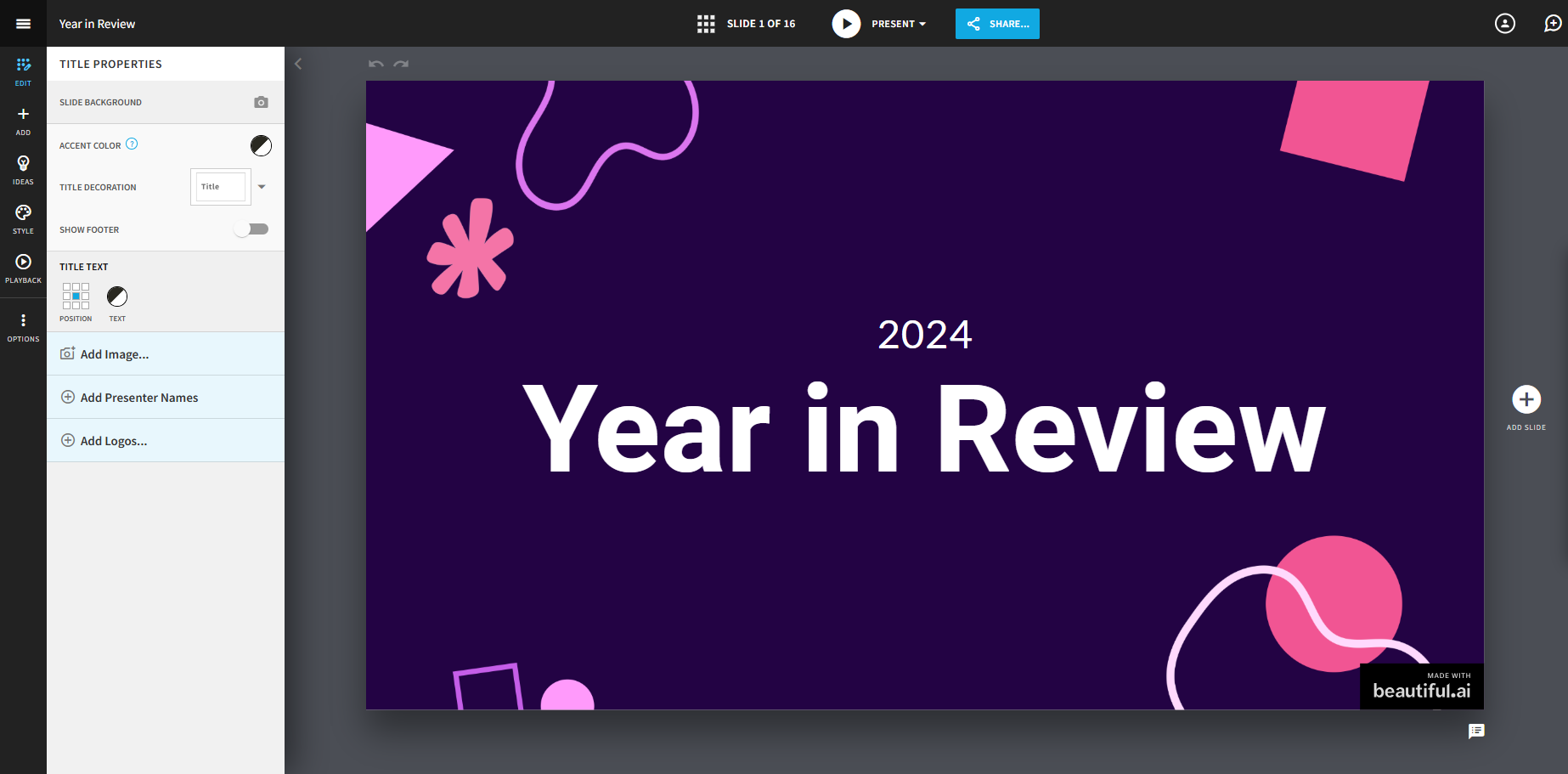Change the Title Text position grid
The height and width of the screenshot is (774, 1568).
76,297
